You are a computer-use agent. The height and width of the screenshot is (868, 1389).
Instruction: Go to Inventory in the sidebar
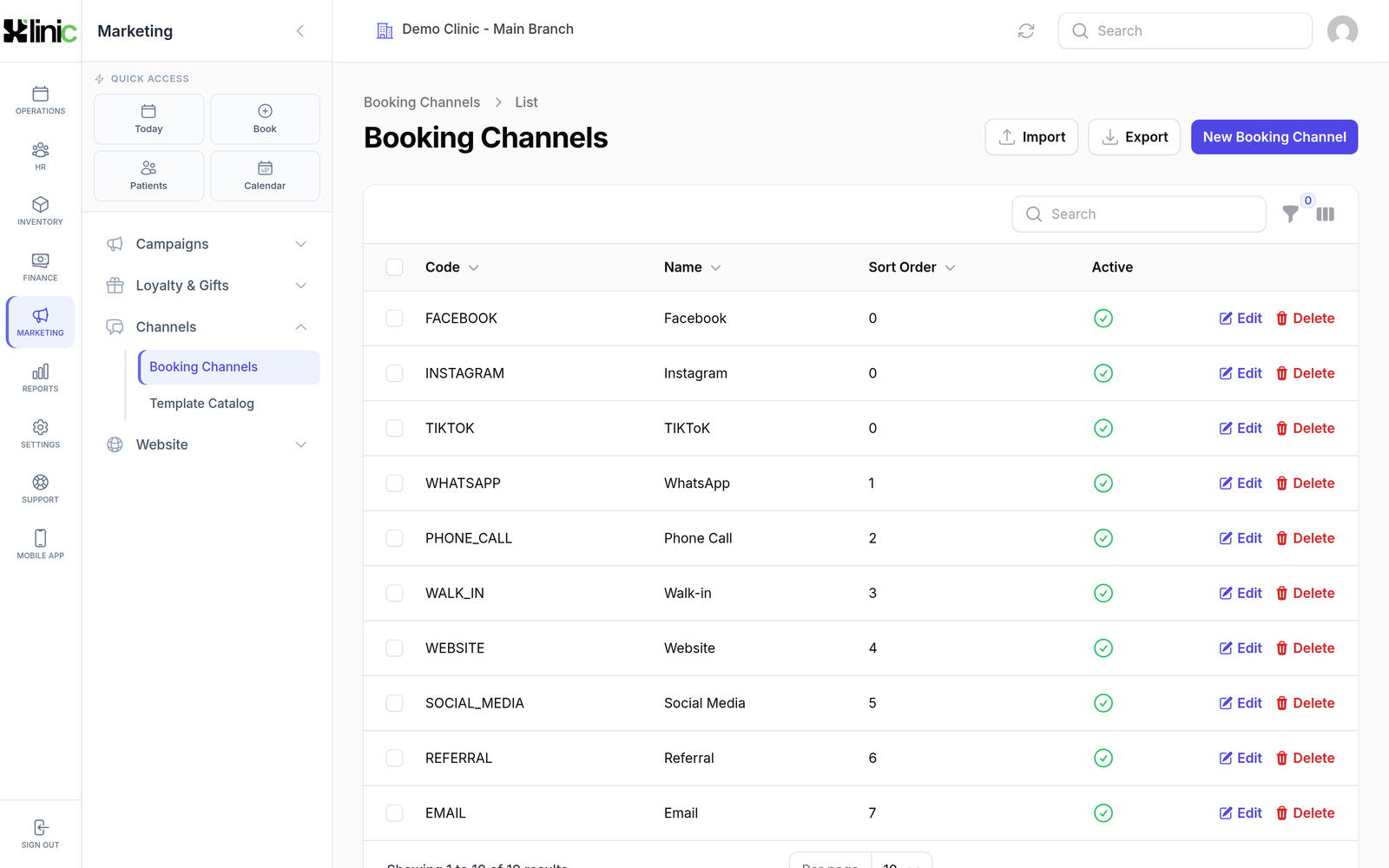pos(40,211)
